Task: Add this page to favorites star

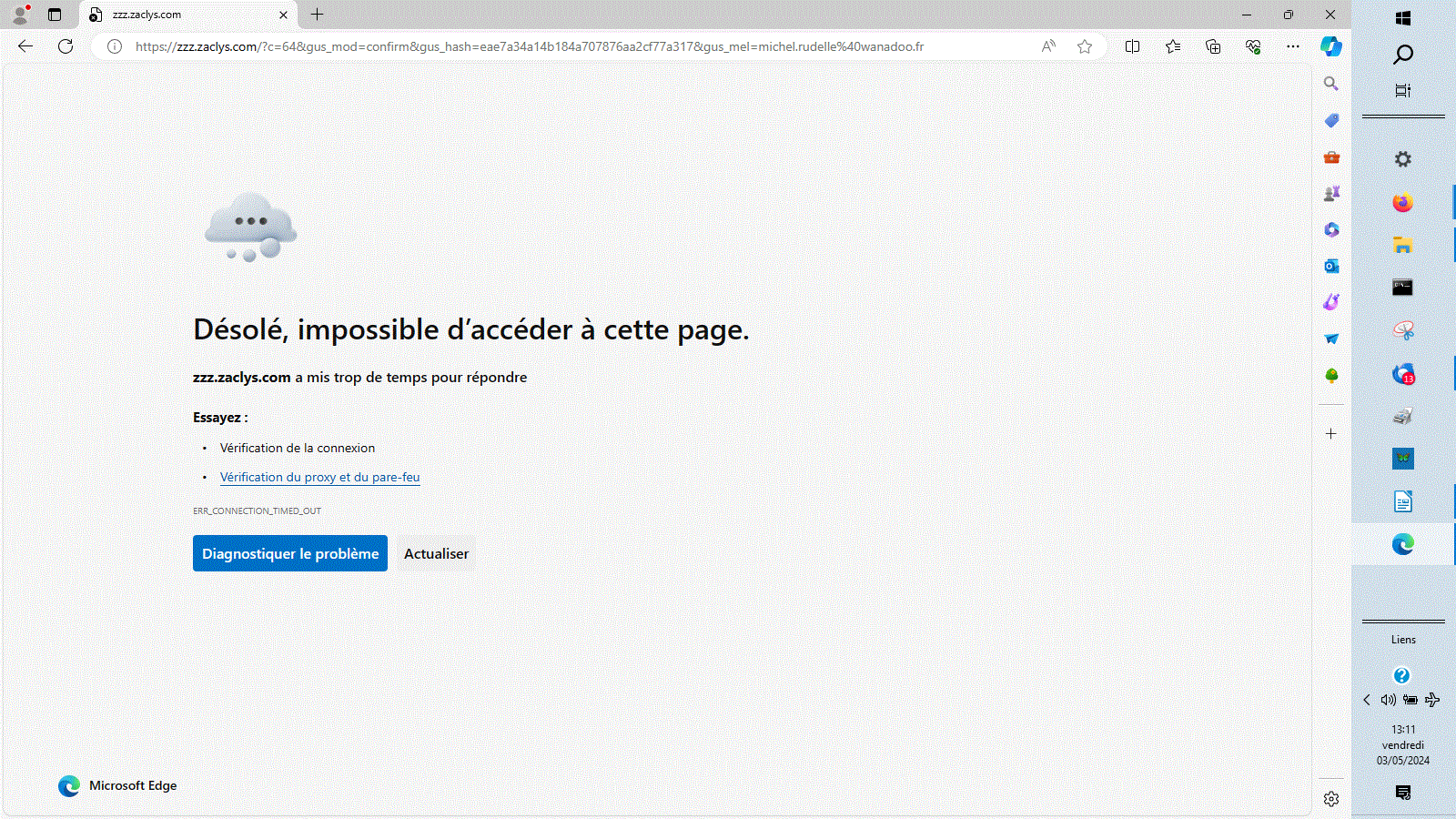Action: pos(1085,46)
